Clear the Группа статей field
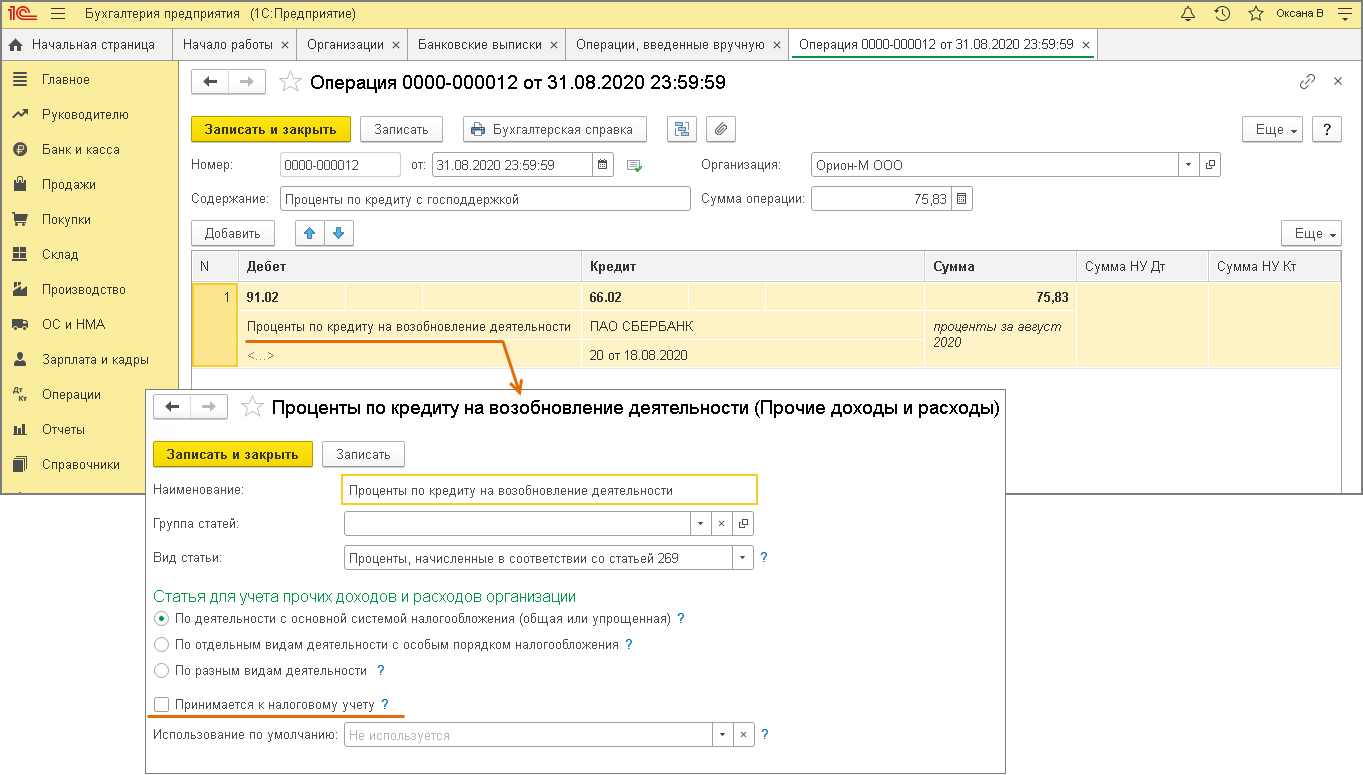 click(724, 523)
